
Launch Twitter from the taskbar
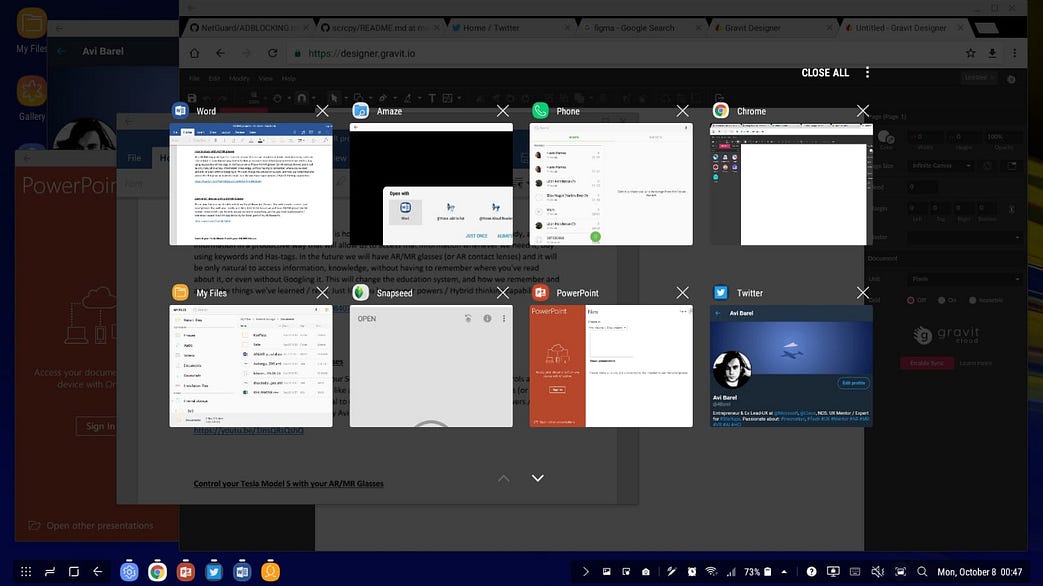[213, 572]
